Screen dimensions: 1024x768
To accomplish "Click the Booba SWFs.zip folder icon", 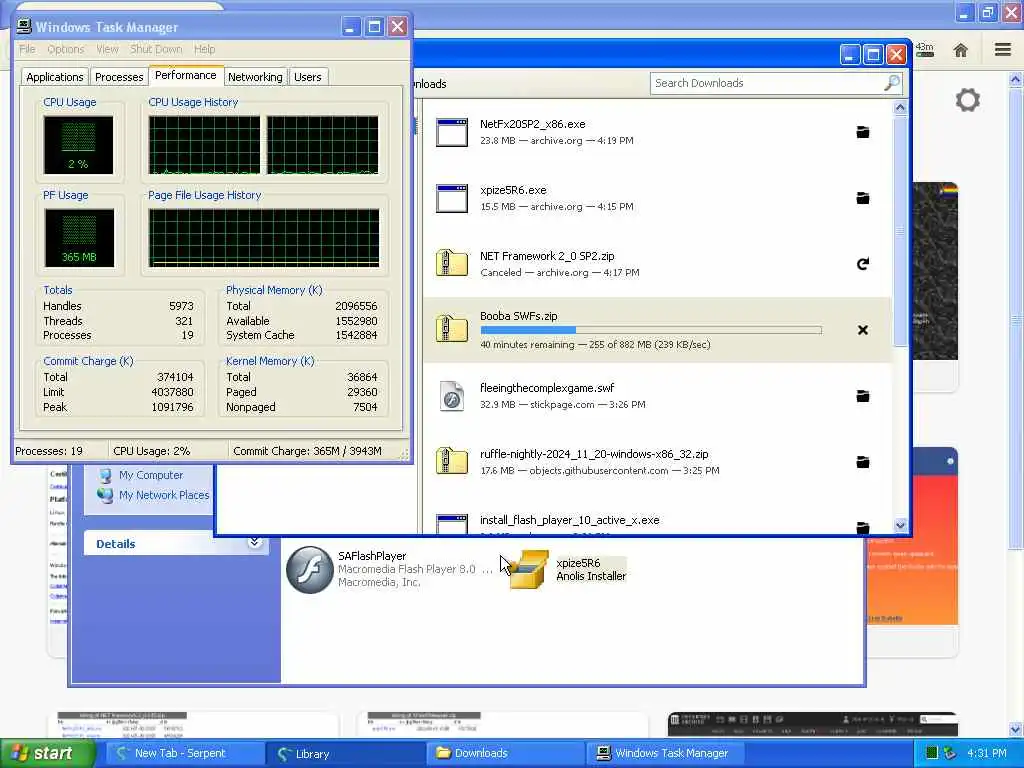I will point(452,329).
